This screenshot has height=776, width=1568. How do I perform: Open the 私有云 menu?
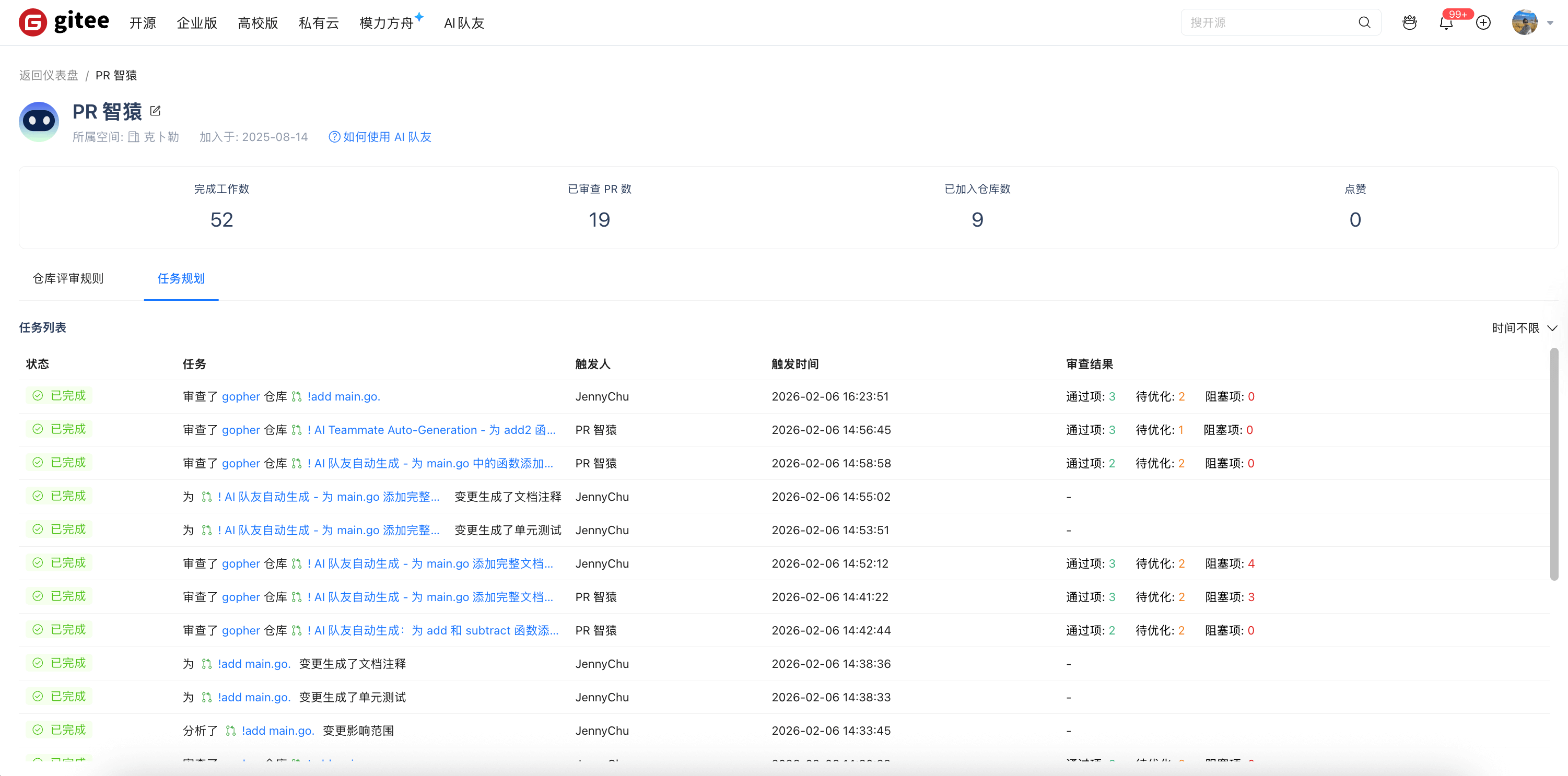point(318,23)
